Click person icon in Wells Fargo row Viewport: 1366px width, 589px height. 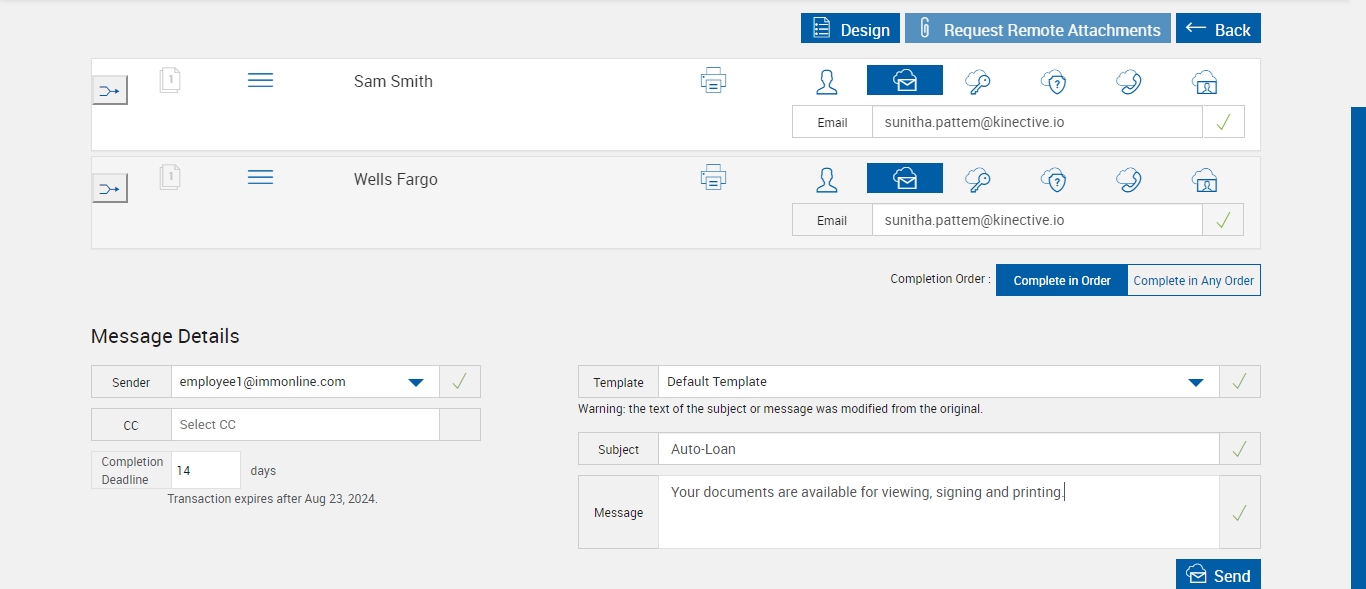click(826, 179)
